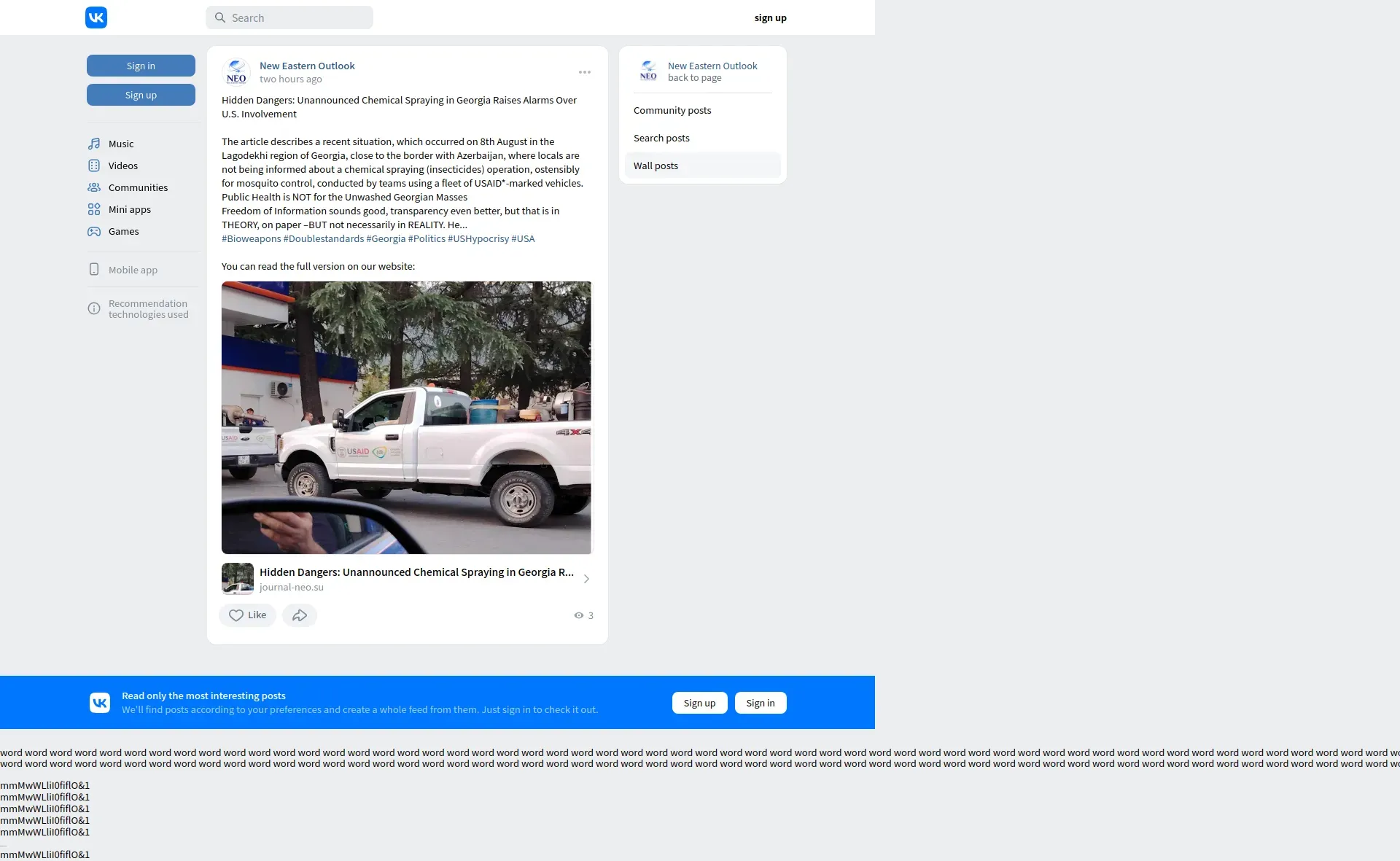Click the VK logo in header
The height and width of the screenshot is (861, 1400).
pyautogui.click(x=96, y=17)
